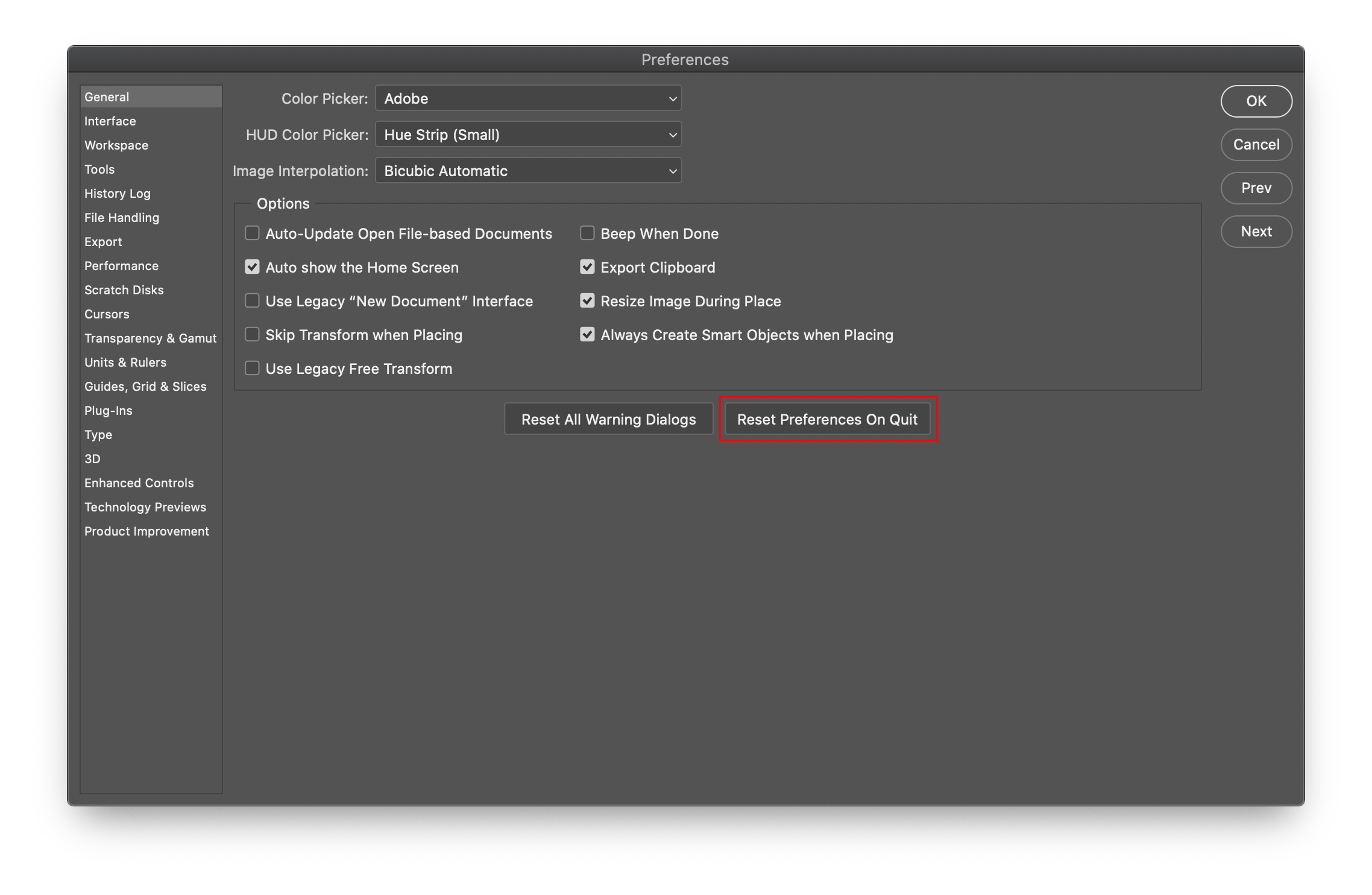Viewport: 1372px width, 895px height.
Task: Switch to the Performance section
Action: (121, 265)
